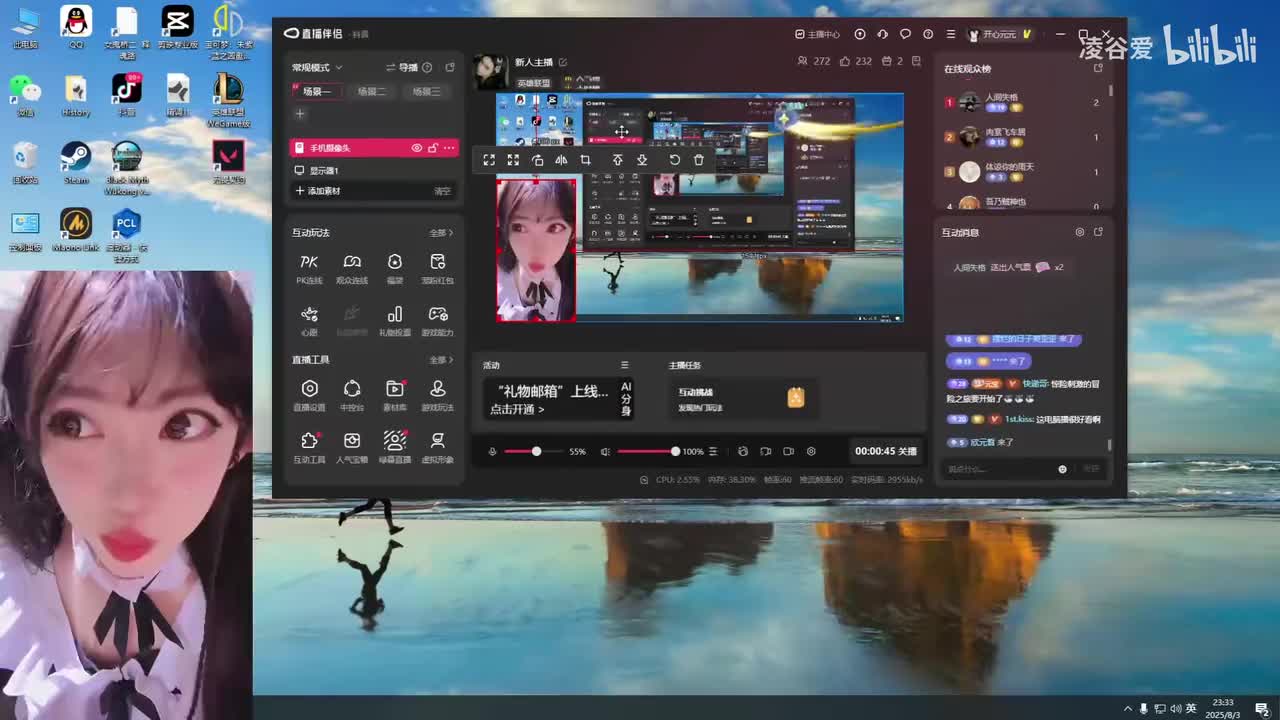Image resolution: width=1280 pixels, height=720 pixels.
Task: Pop out the 在线观众榜 panel
Action: tap(1098, 68)
